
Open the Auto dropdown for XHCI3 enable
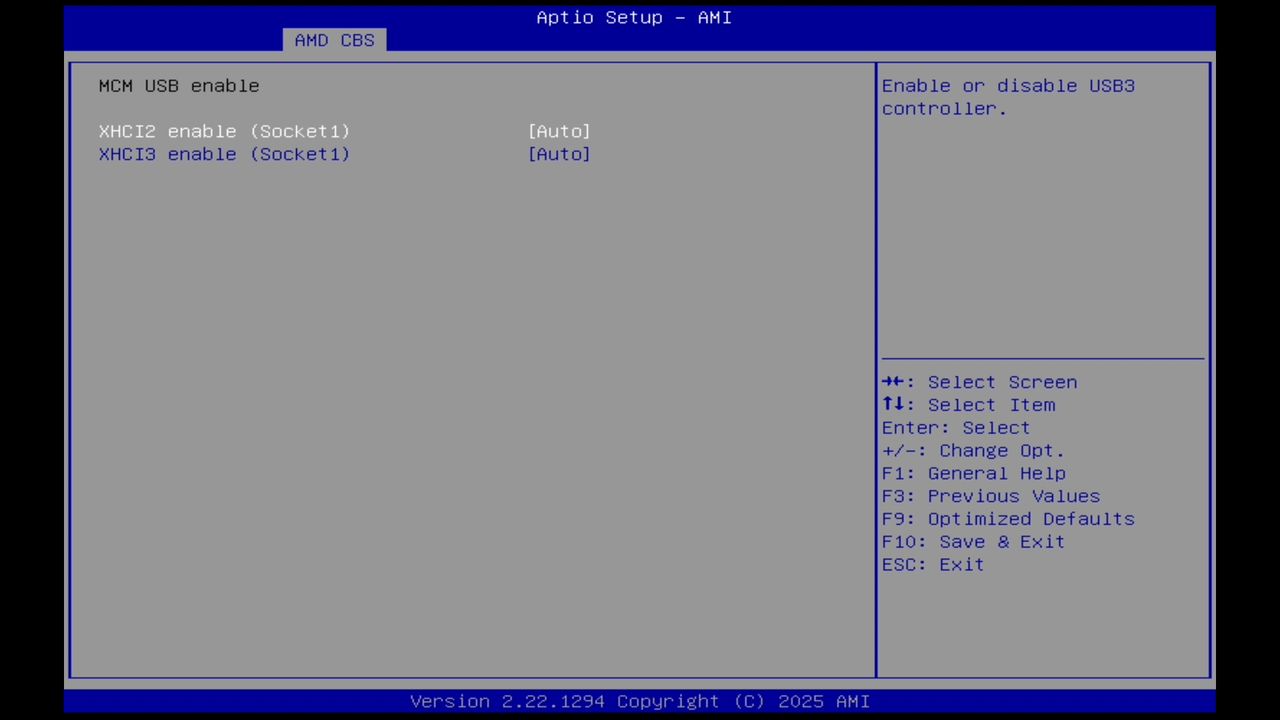[559, 154]
